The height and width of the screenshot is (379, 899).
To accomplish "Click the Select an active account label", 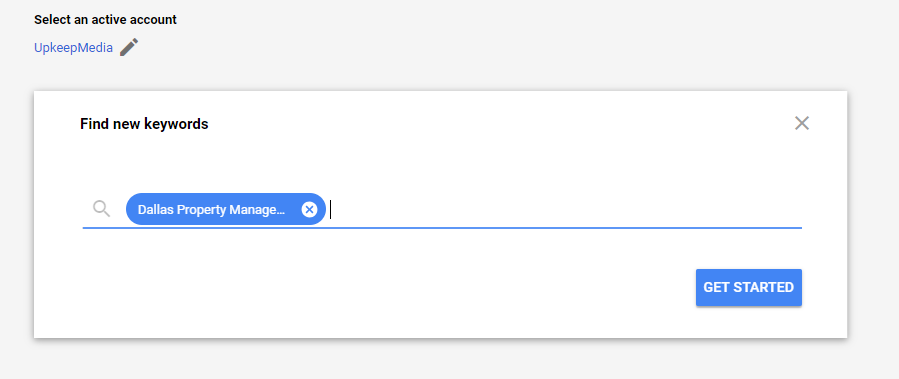I will [105, 19].
